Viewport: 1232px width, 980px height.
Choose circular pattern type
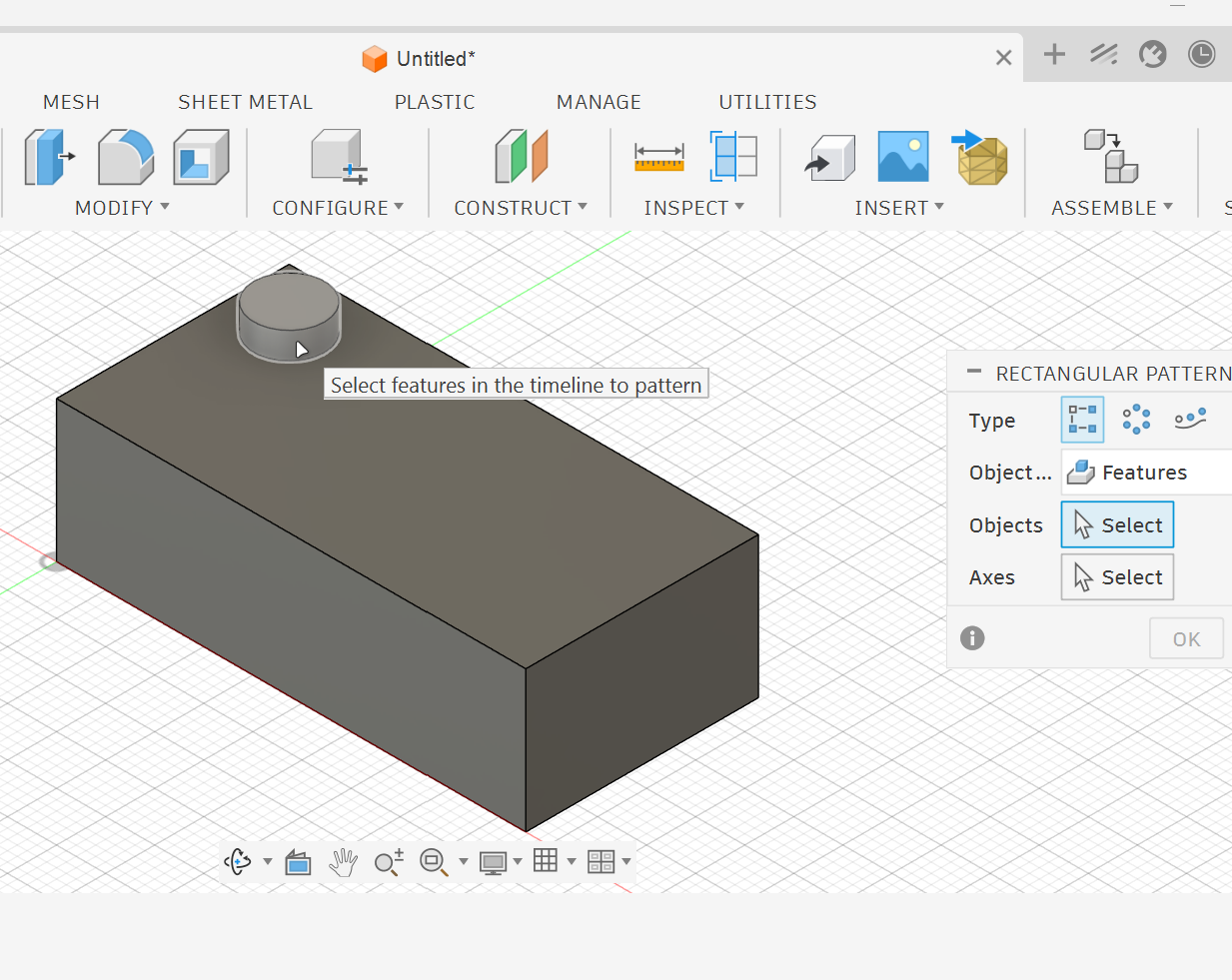[1136, 420]
